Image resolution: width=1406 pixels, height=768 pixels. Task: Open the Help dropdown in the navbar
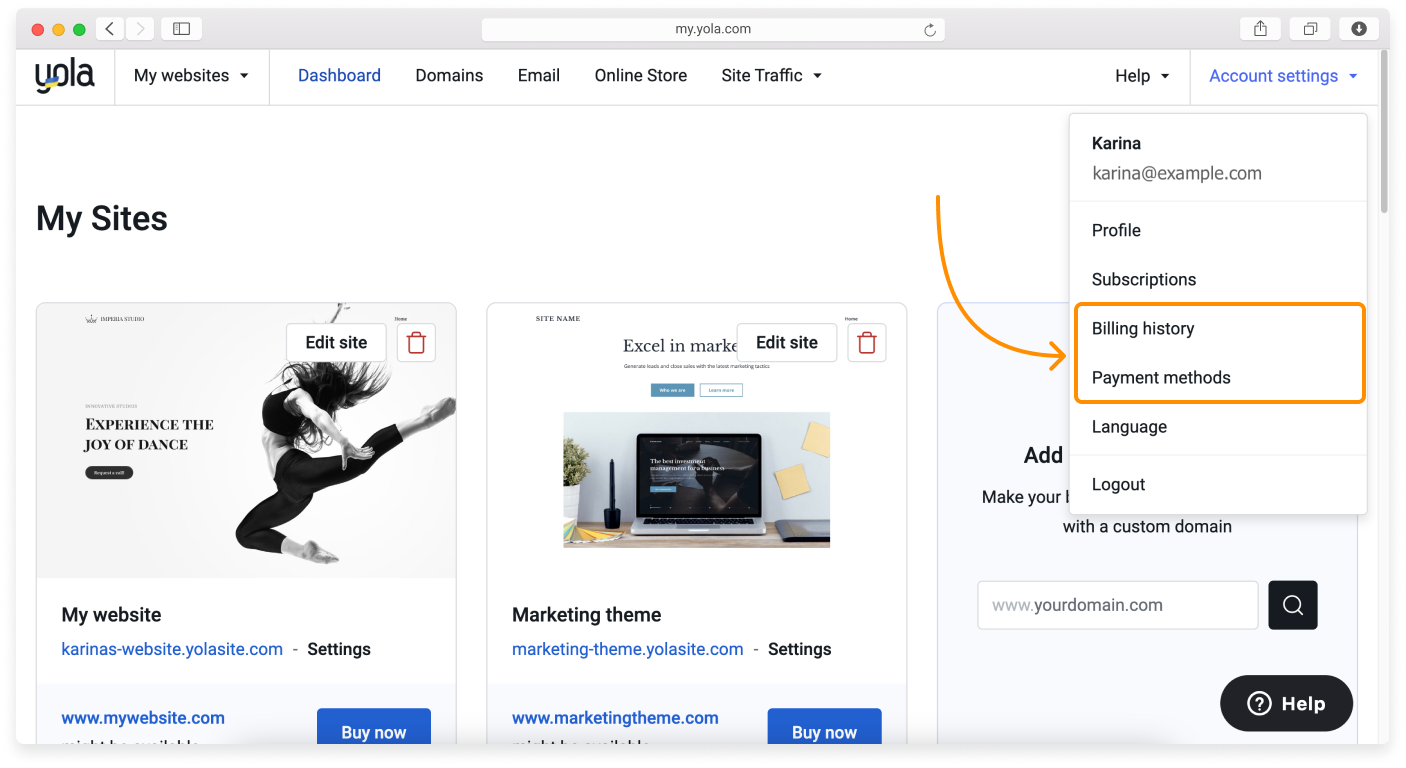1141,75
